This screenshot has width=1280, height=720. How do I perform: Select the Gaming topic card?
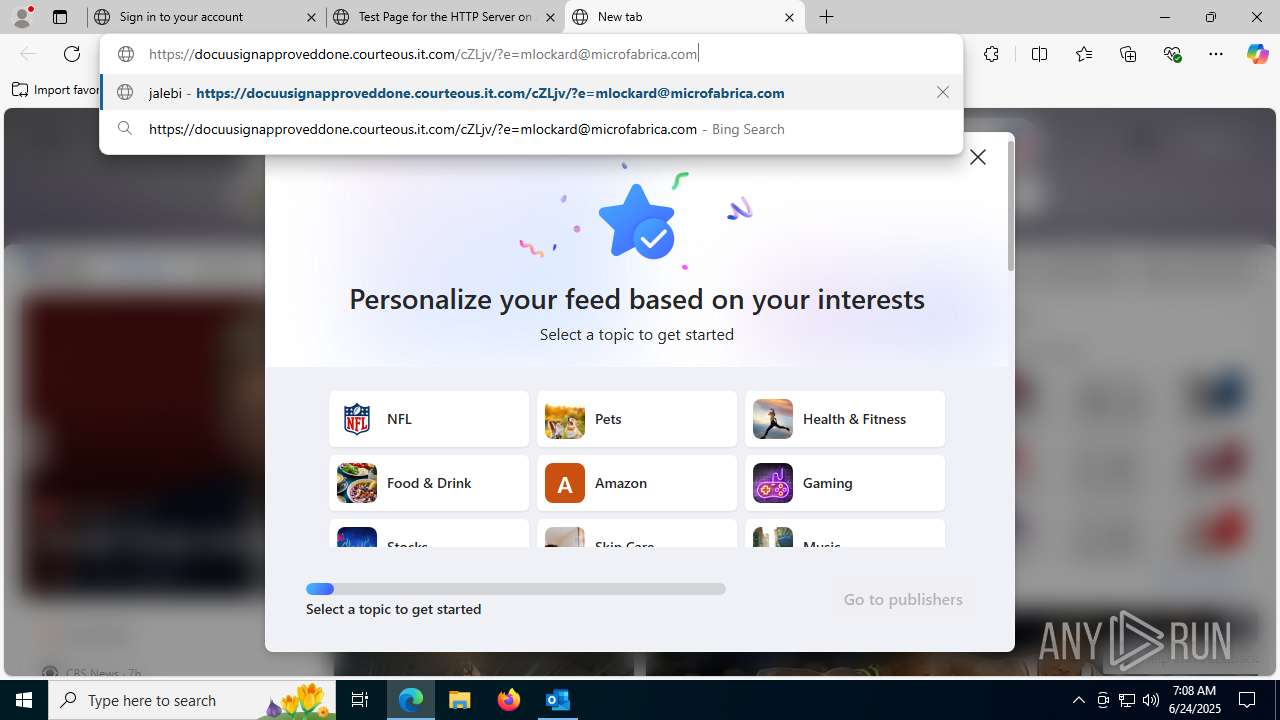(x=845, y=483)
